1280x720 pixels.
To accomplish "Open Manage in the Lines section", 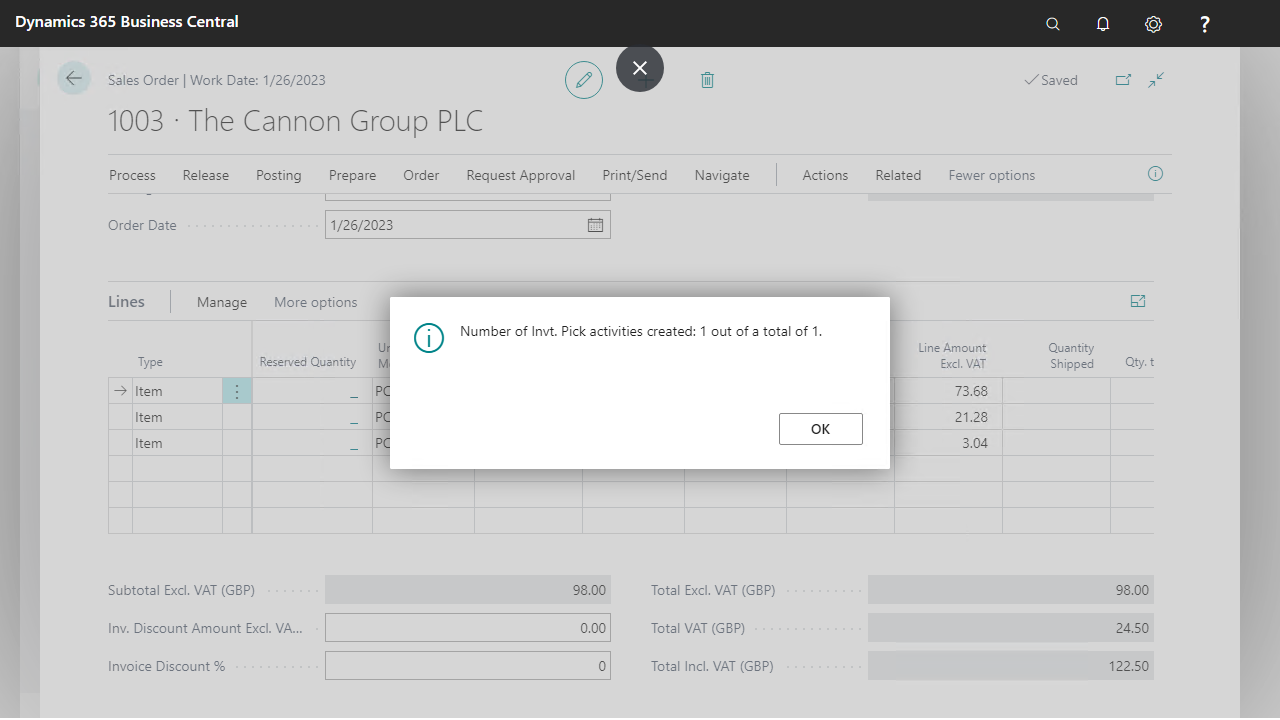I will pyautogui.click(x=222, y=302).
